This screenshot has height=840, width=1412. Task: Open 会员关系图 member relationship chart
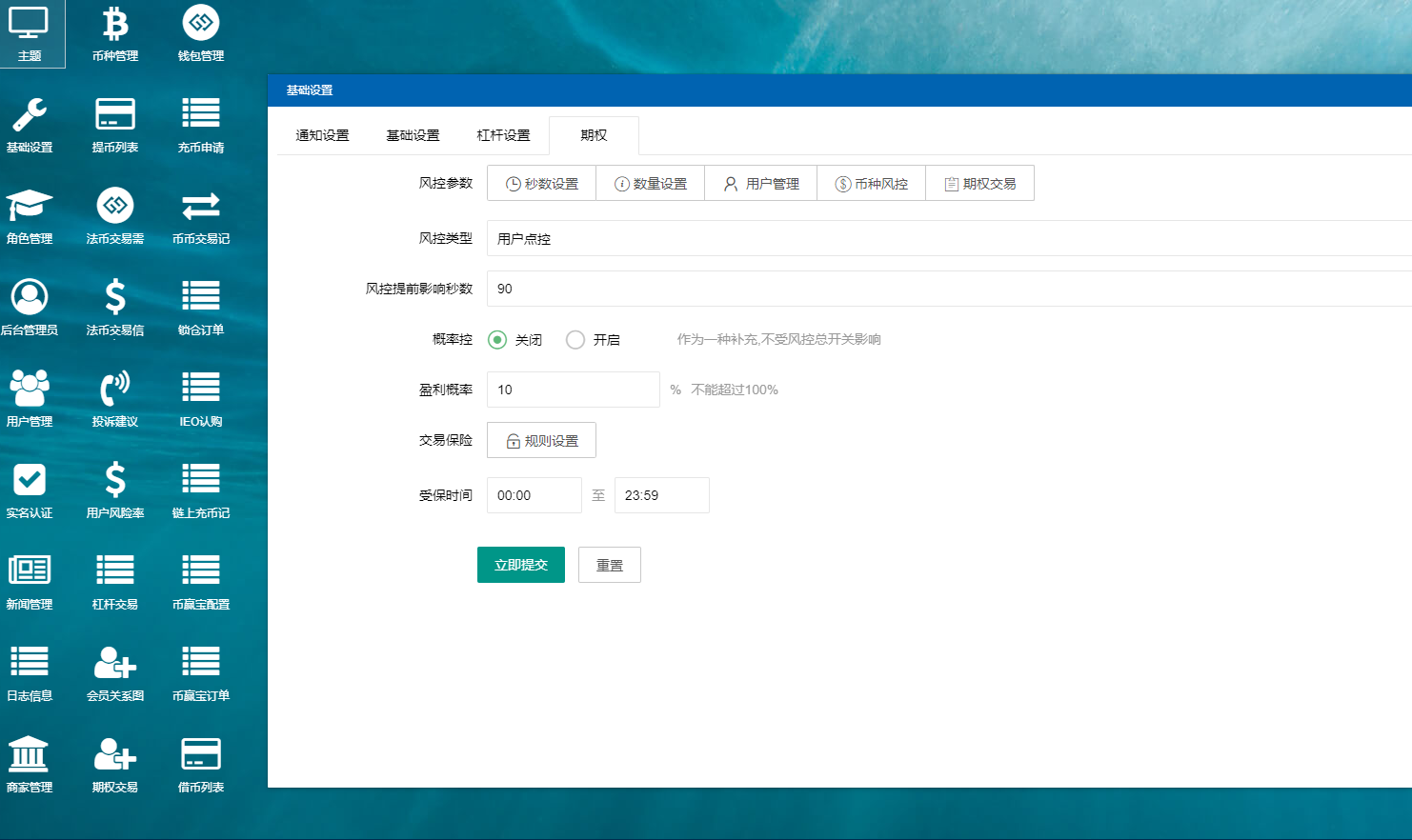click(114, 672)
